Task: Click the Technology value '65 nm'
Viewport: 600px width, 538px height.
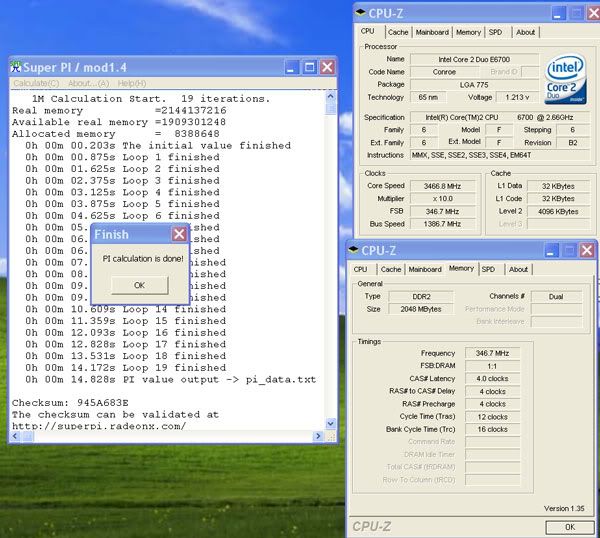Action: click(x=428, y=97)
